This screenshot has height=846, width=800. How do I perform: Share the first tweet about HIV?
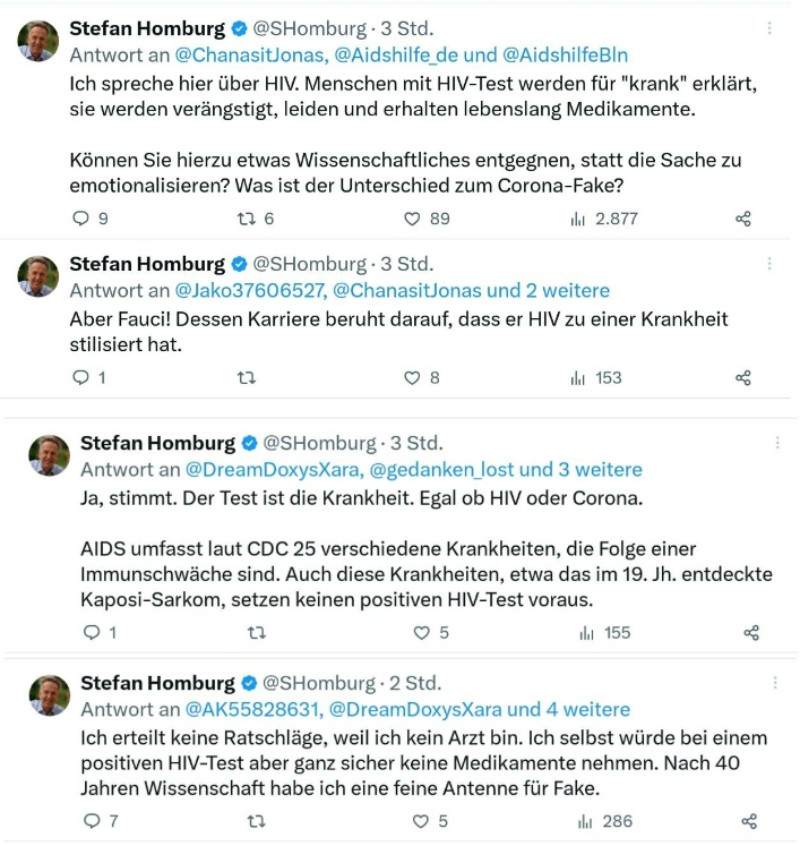pos(743,218)
